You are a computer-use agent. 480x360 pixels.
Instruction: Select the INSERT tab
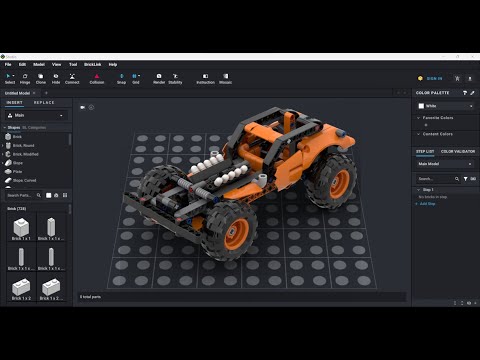14,103
